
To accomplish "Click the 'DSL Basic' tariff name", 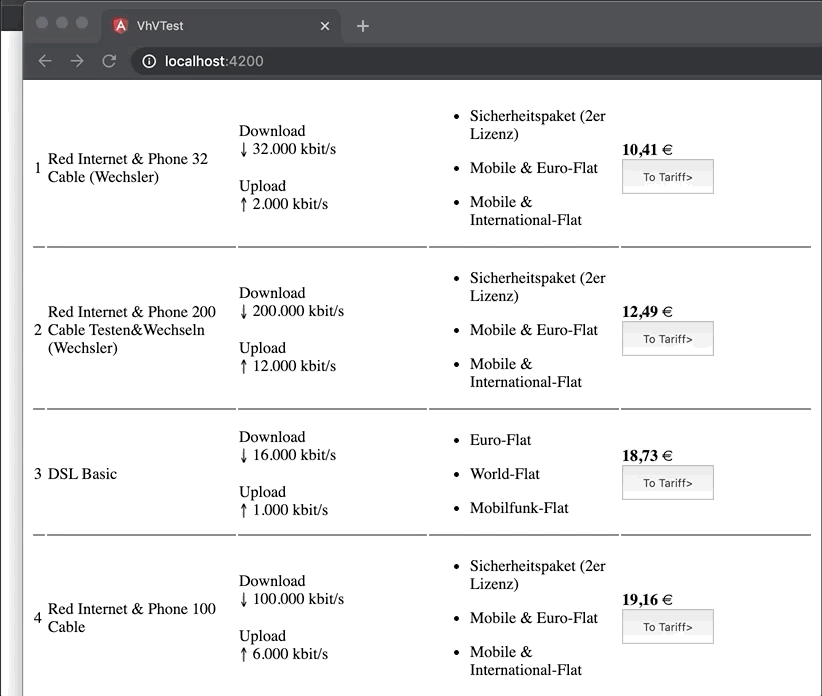I will pyautogui.click(x=82, y=474).
